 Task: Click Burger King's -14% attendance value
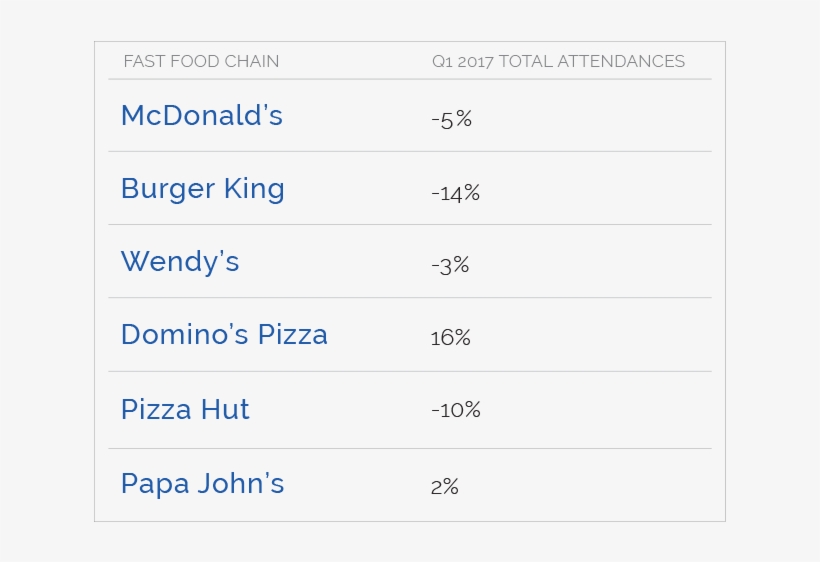[456, 193]
